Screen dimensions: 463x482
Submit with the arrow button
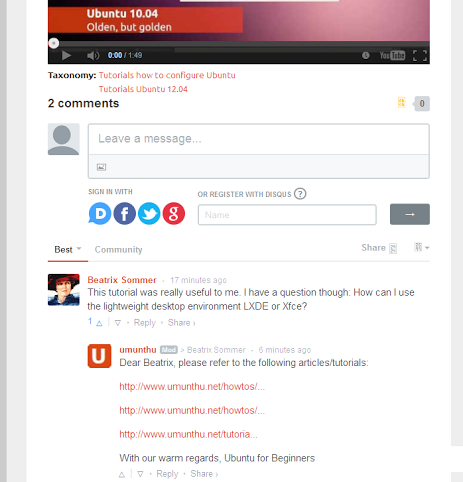pos(410,214)
